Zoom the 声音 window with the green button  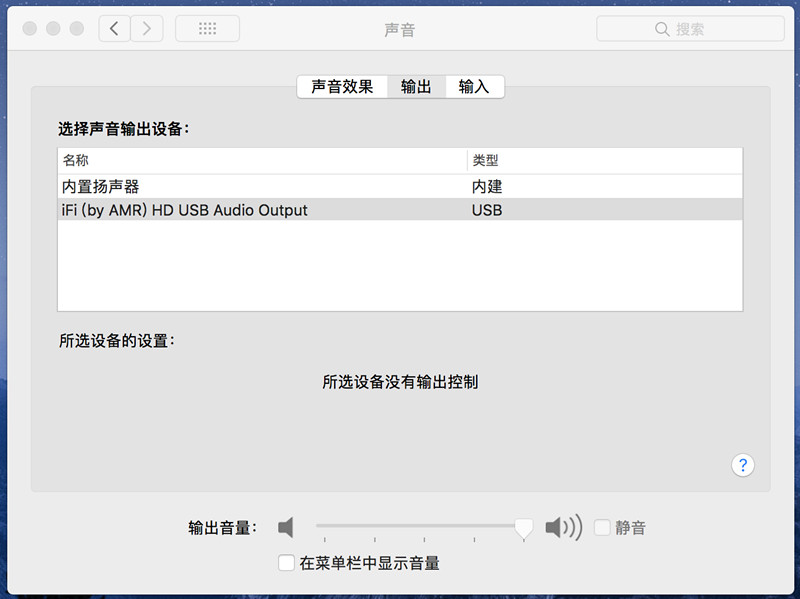coord(74,29)
